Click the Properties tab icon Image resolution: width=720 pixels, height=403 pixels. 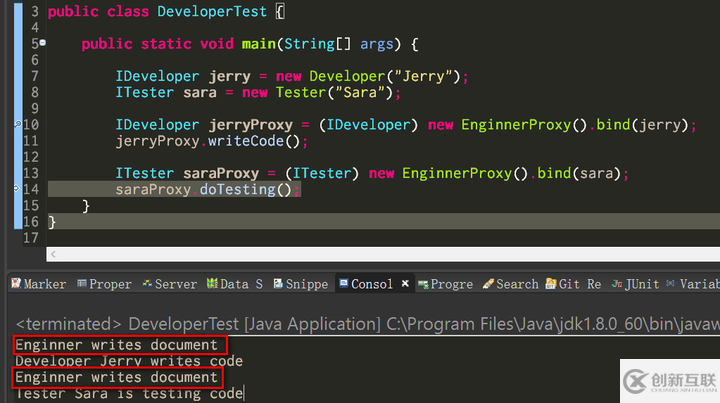pos(82,283)
